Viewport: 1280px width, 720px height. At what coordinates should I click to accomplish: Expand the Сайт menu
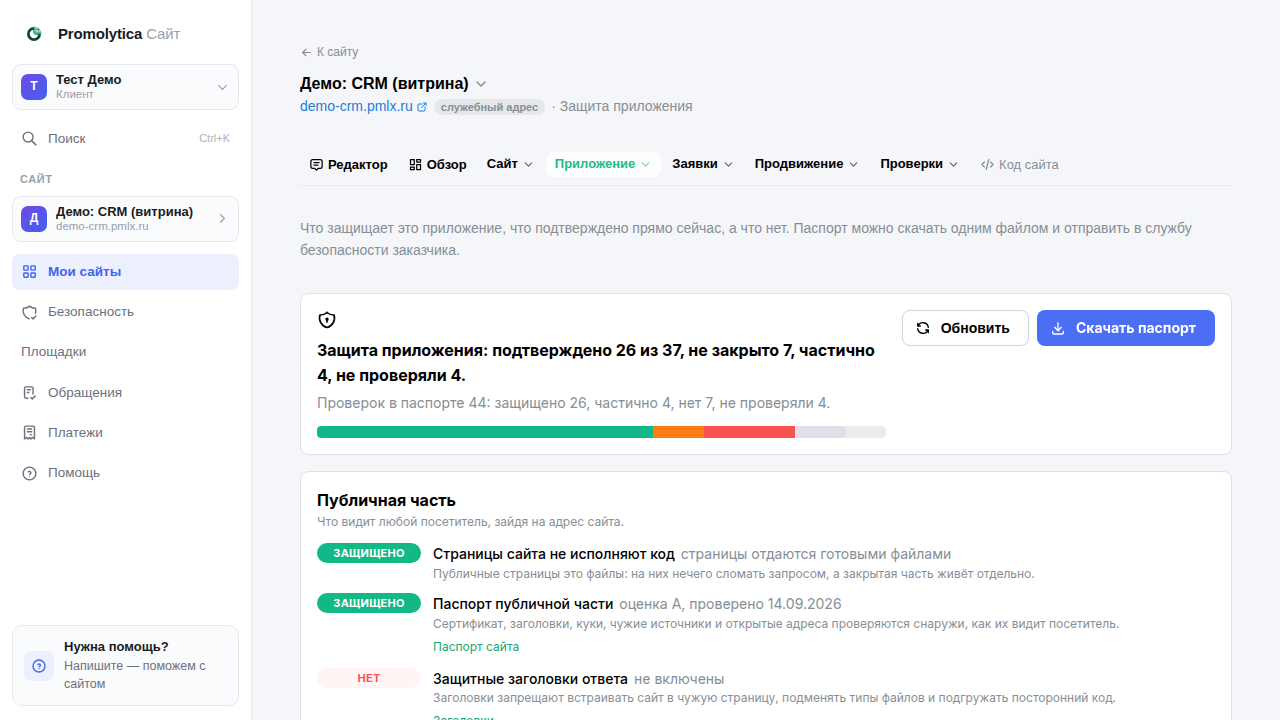[510, 164]
